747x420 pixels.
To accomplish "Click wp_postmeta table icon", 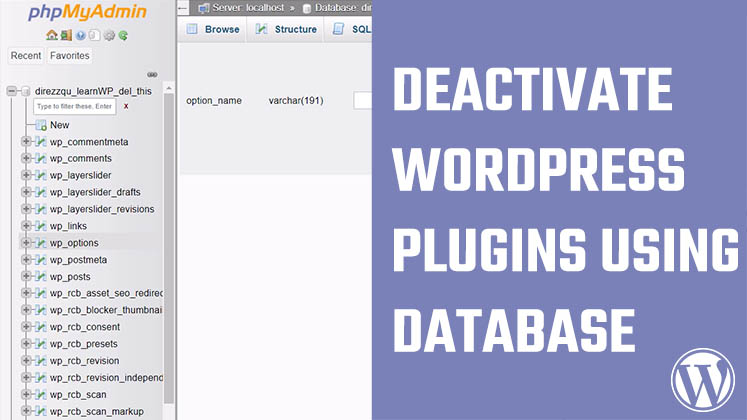I will [41, 260].
